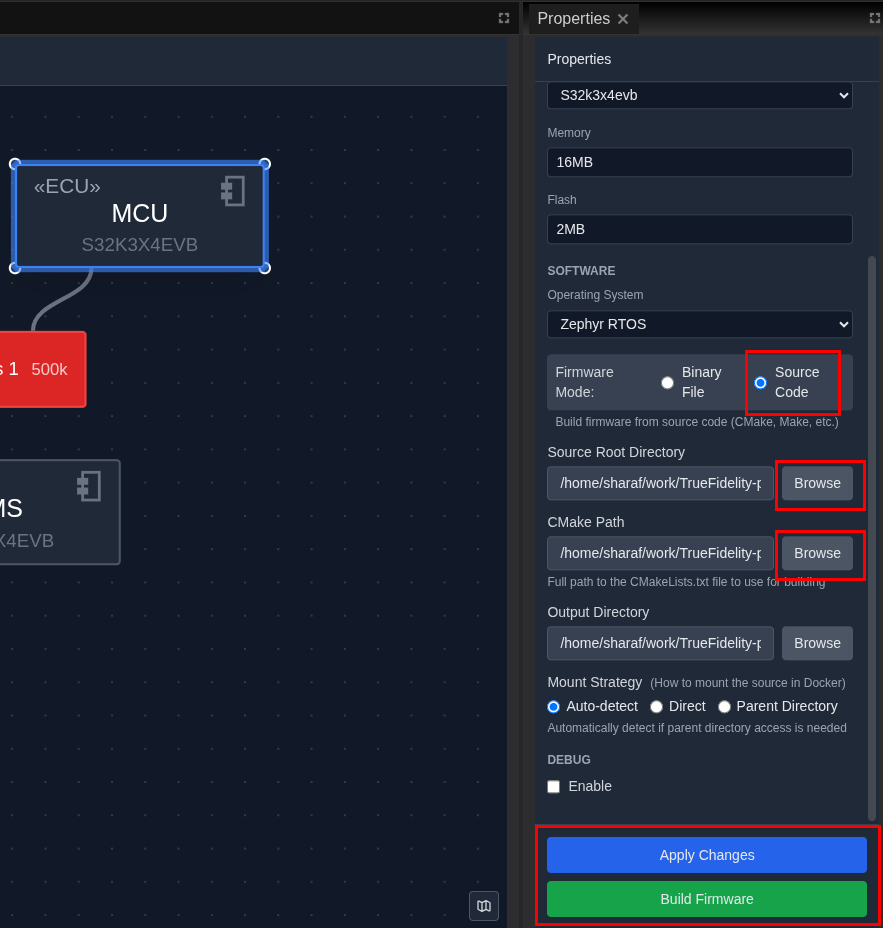Select Binary File firmware mode
This screenshot has height=928, width=883.
(667, 383)
